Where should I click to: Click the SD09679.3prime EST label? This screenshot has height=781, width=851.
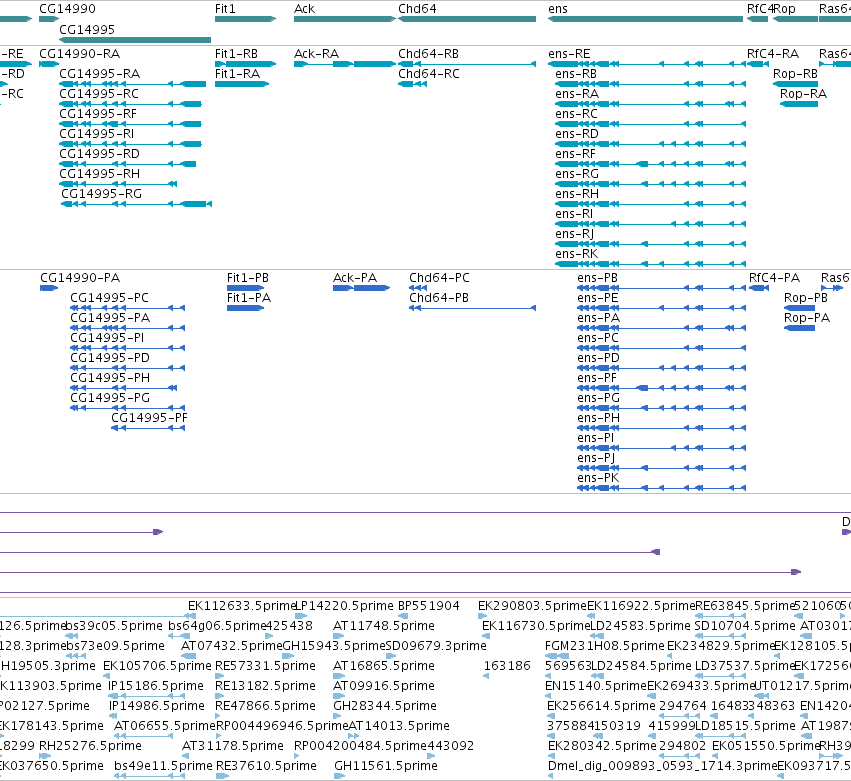pos(436,646)
